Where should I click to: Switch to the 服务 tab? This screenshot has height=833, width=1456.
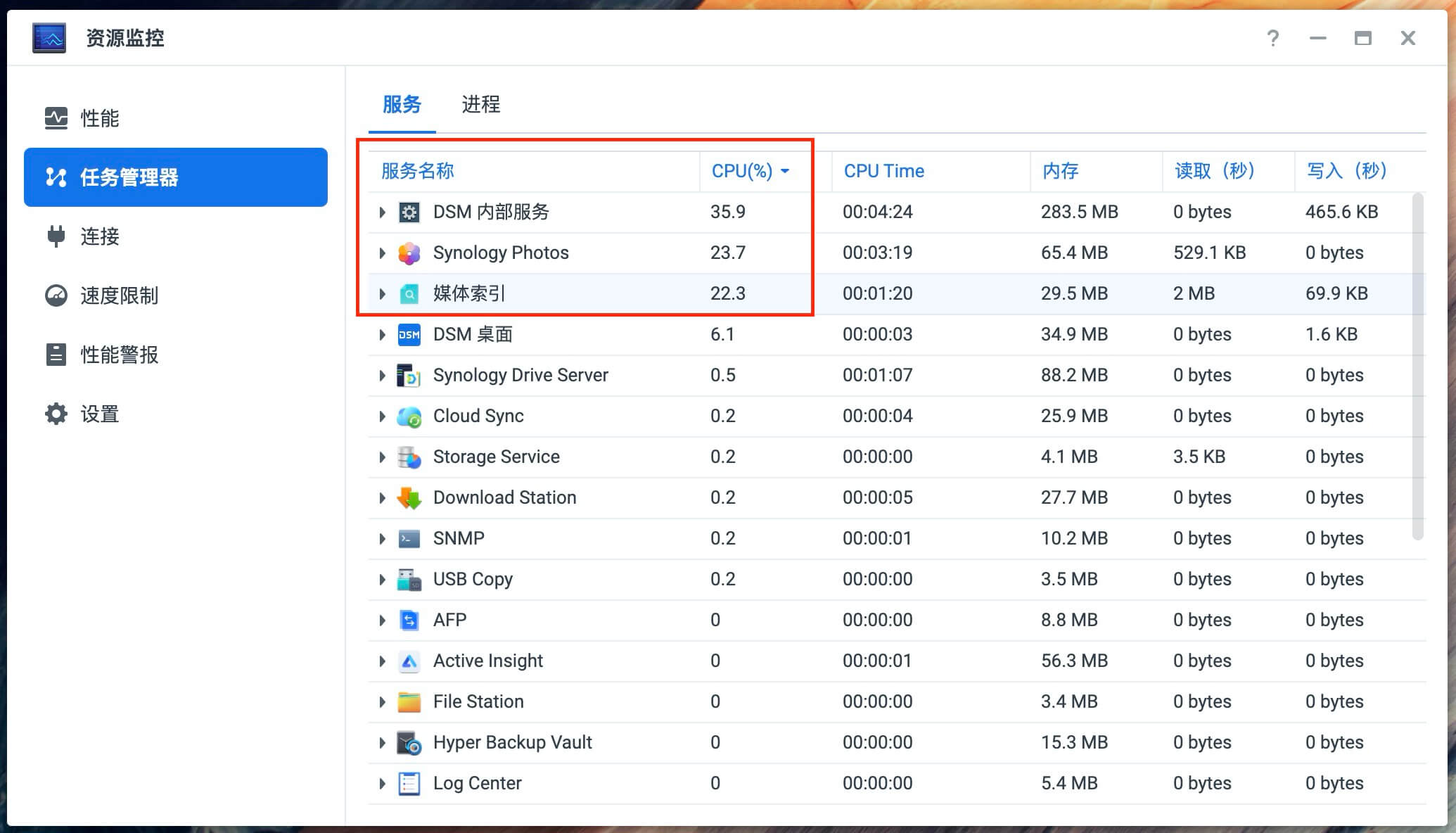(402, 105)
